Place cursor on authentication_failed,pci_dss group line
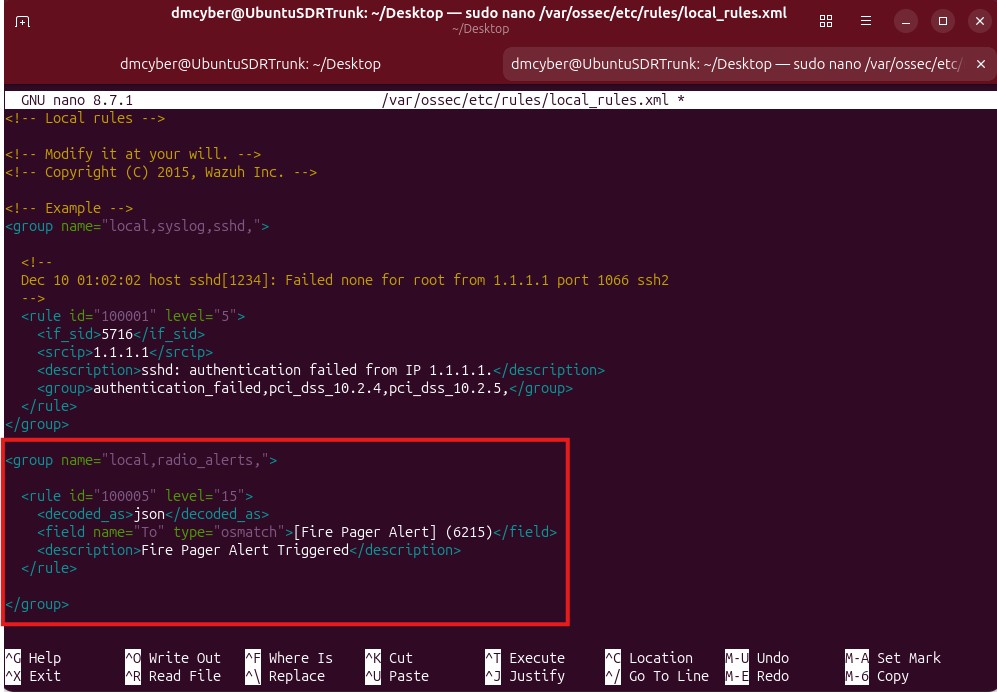 point(305,388)
